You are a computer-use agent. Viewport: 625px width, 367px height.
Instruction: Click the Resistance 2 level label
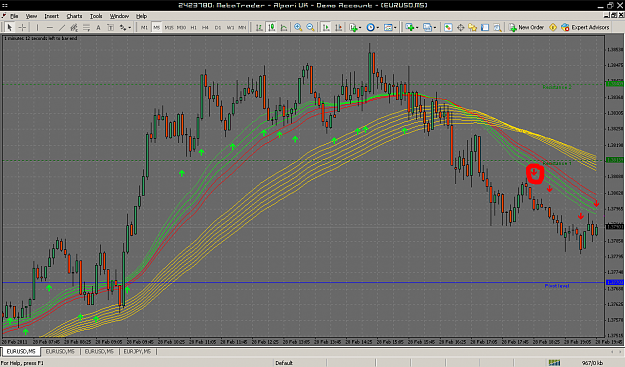pos(557,87)
